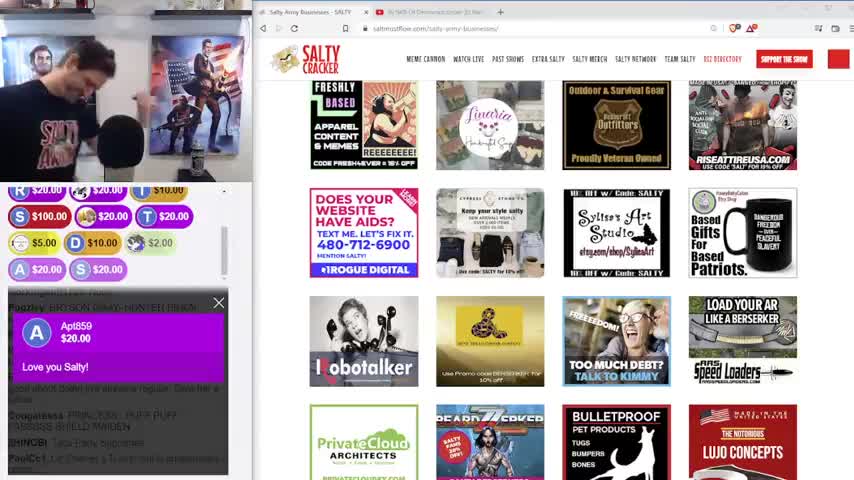Collapse the super chat ticker small arrow
This screenshot has width=854, height=480.
224,191
